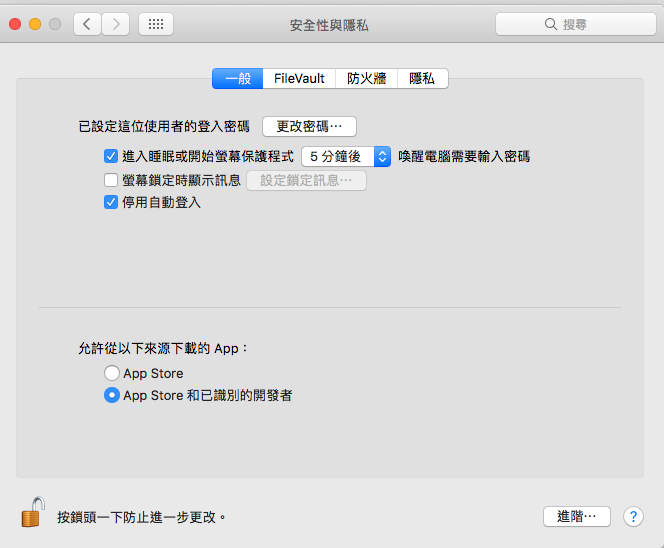664x548 pixels.
Task: Show all preferences with grid icon
Action: point(156,24)
